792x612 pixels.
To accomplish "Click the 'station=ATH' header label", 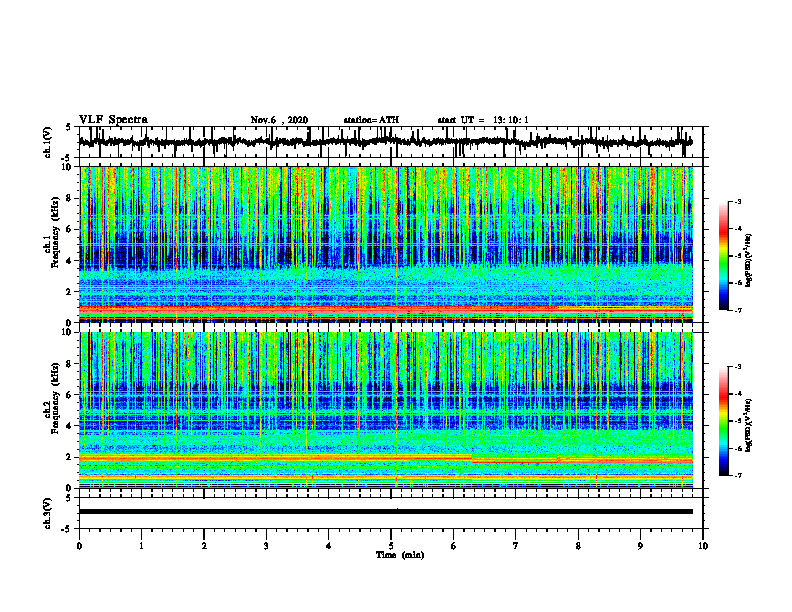I will coord(371,120).
